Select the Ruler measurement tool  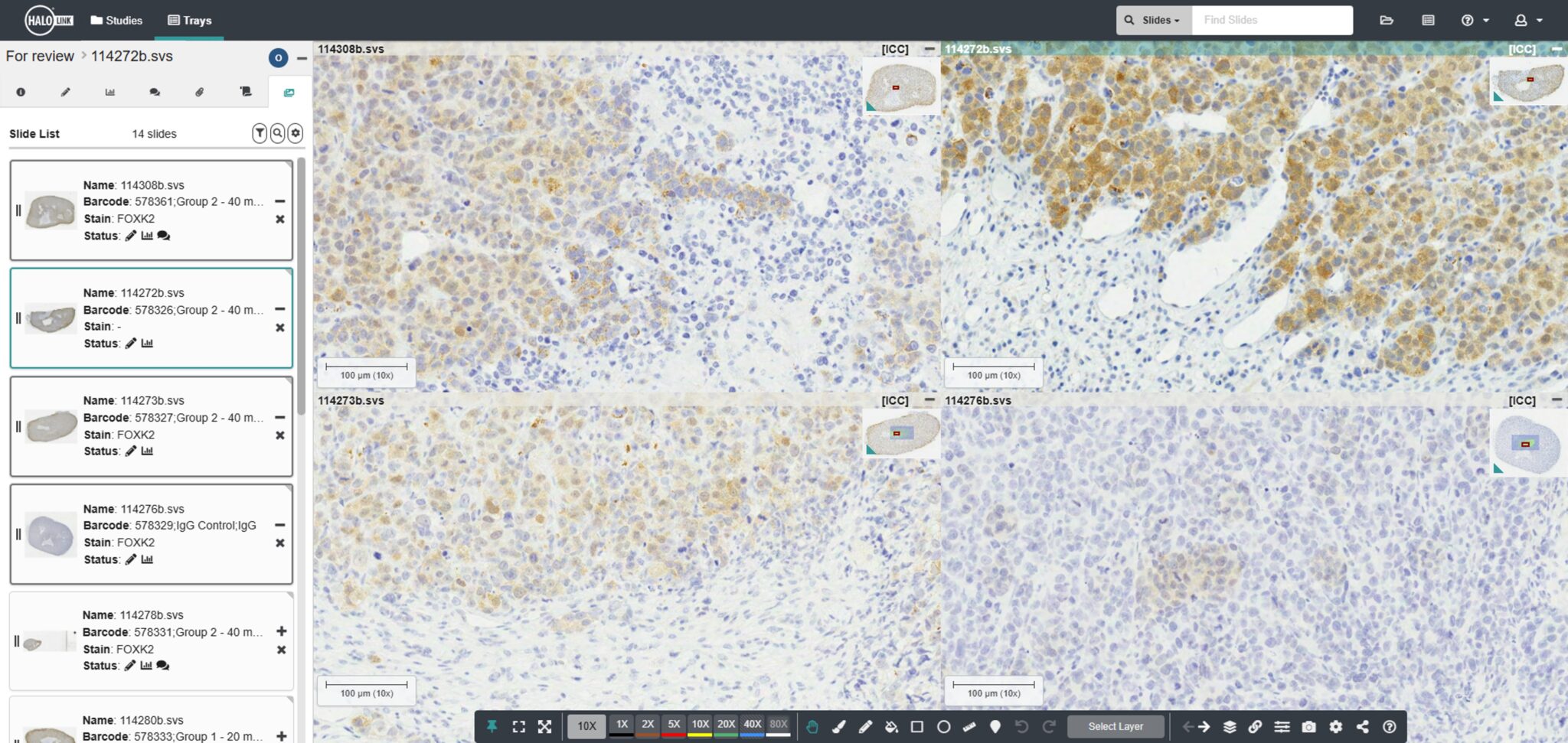click(x=969, y=726)
